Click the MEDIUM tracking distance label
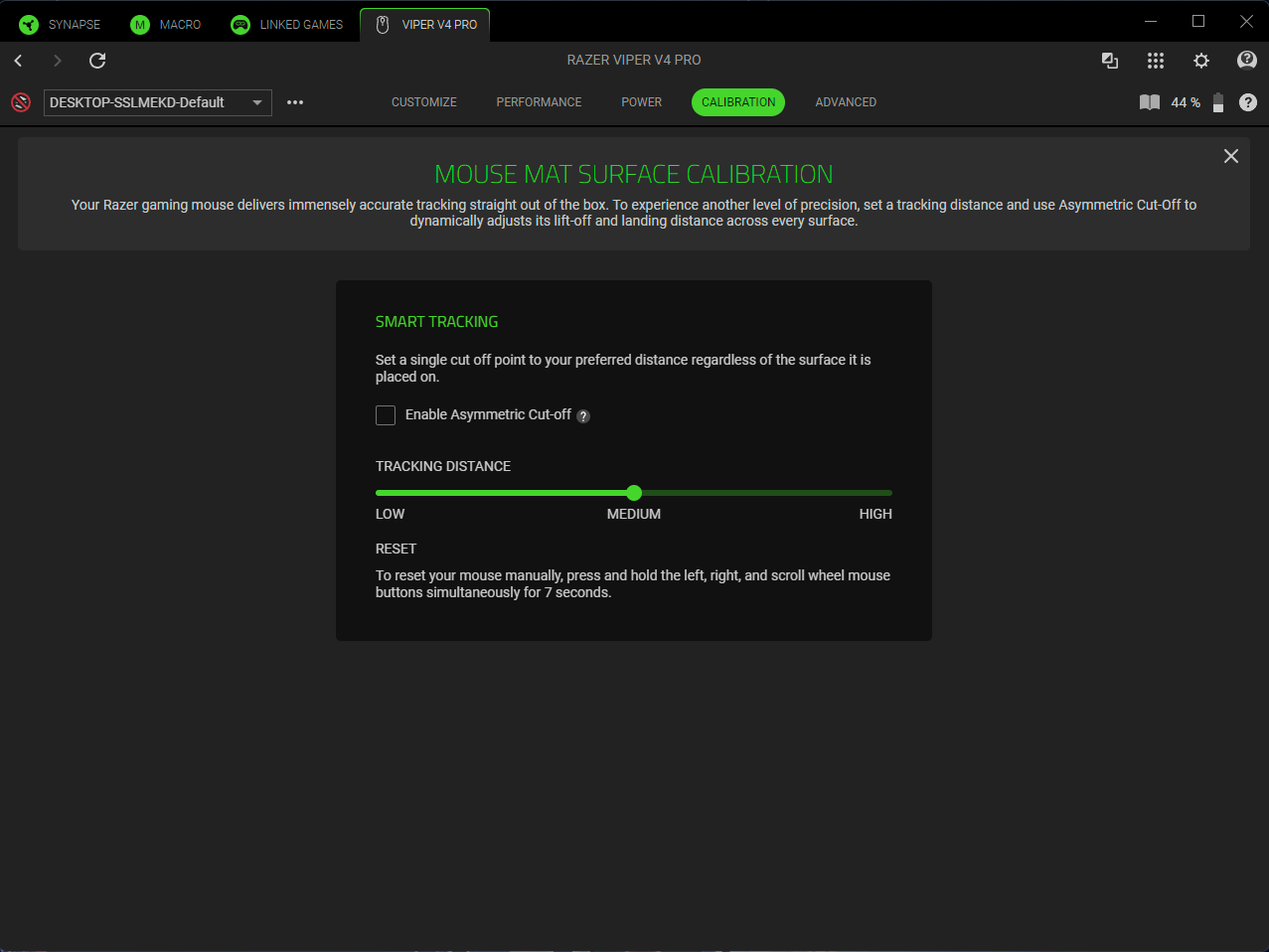The height and width of the screenshot is (952, 1269). [634, 514]
